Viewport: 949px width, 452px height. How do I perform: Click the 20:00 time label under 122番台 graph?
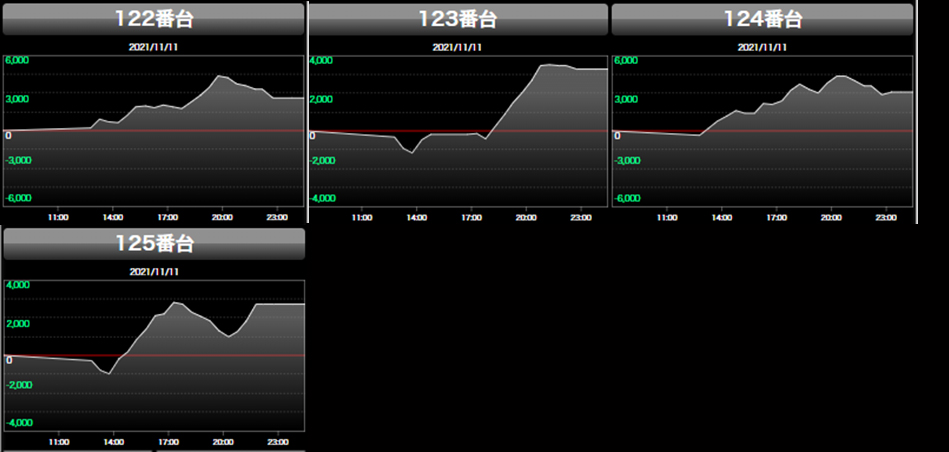(x=222, y=216)
